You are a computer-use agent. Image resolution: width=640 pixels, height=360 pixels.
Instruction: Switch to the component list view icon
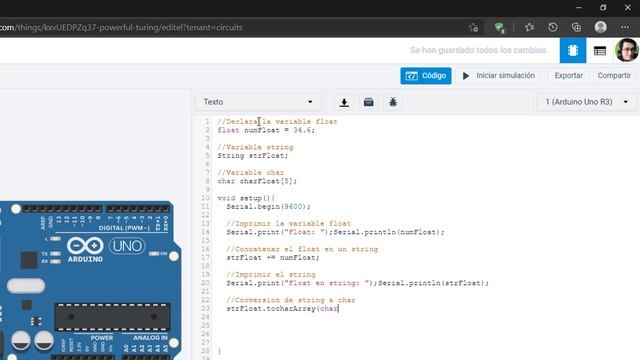(x=600, y=51)
